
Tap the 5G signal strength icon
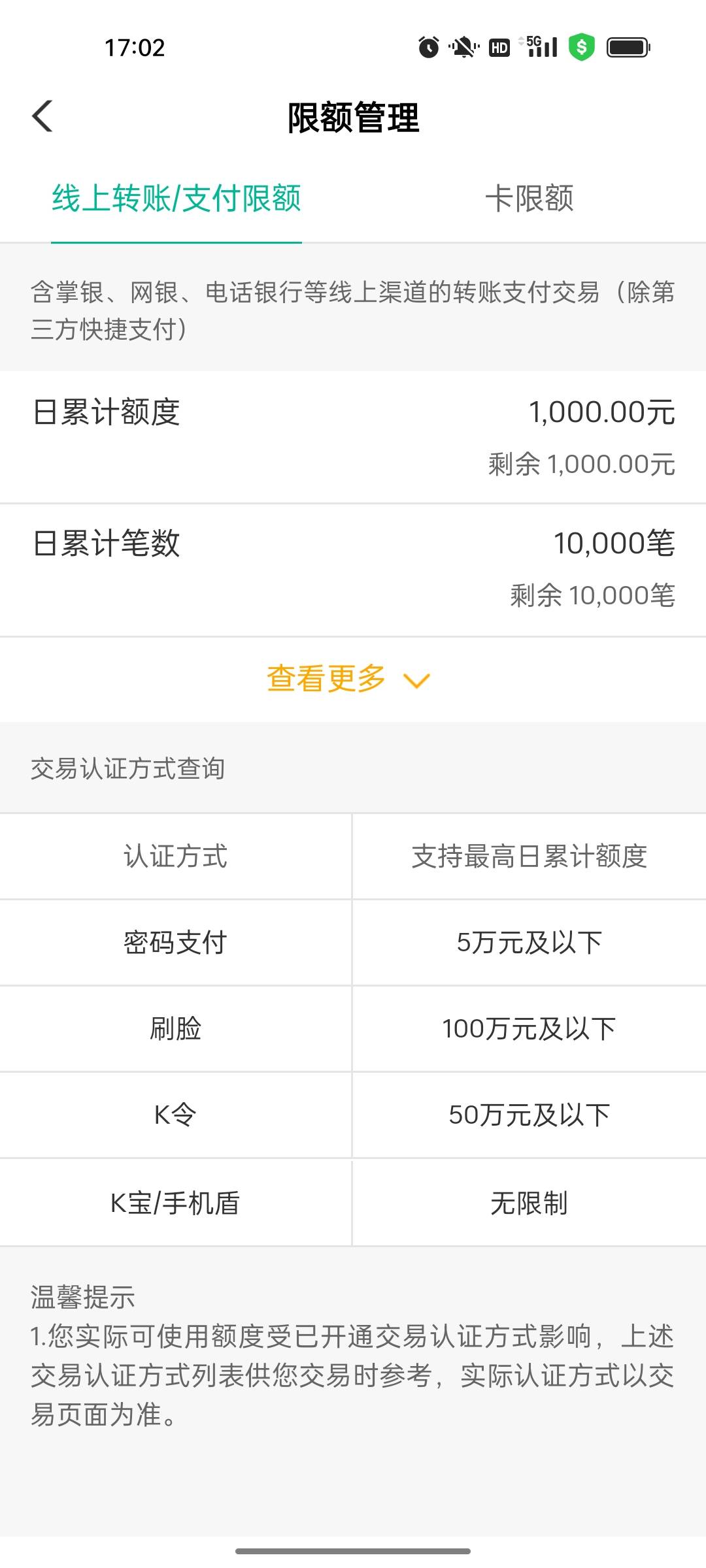tap(540, 46)
